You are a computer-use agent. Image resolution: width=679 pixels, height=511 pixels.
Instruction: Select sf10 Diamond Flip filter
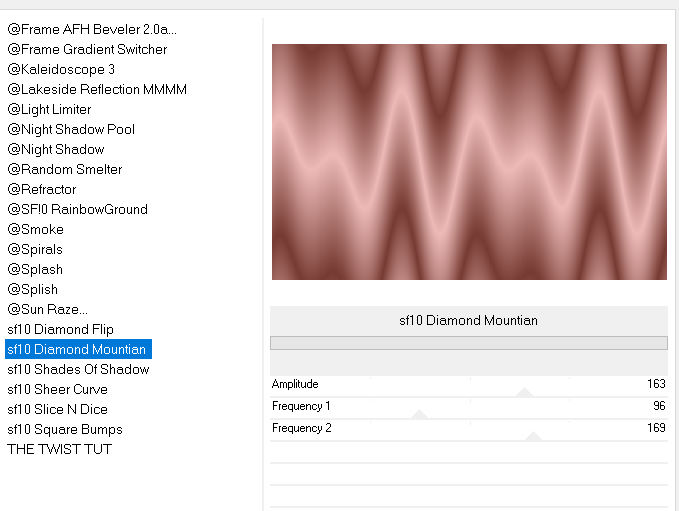(x=60, y=329)
